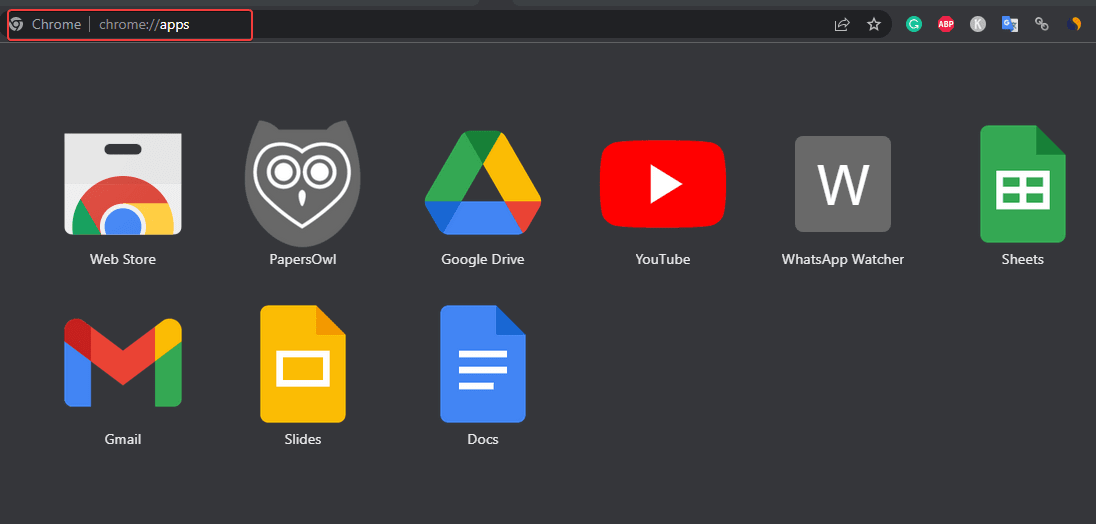Click the YouTube label
The image size is (1096, 524).
click(x=663, y=259)
